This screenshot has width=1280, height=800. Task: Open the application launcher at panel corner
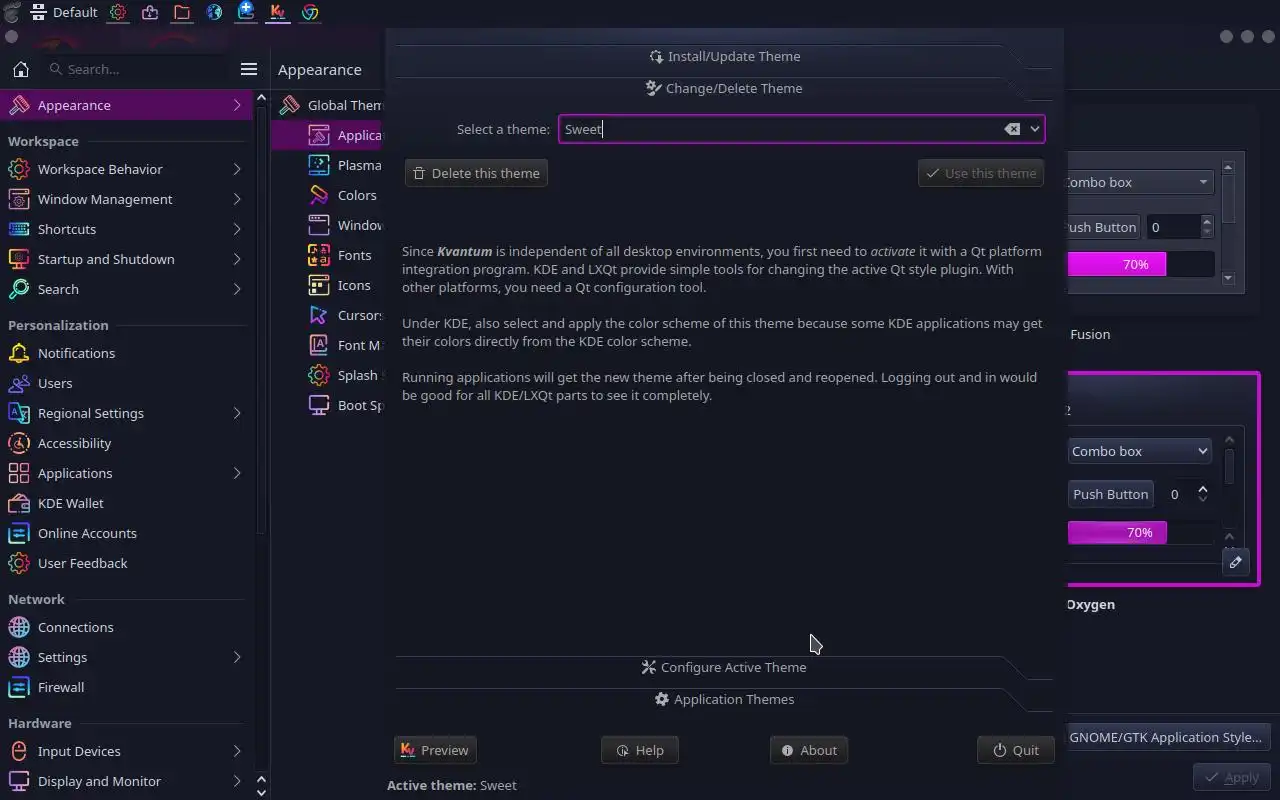[11, 12]
